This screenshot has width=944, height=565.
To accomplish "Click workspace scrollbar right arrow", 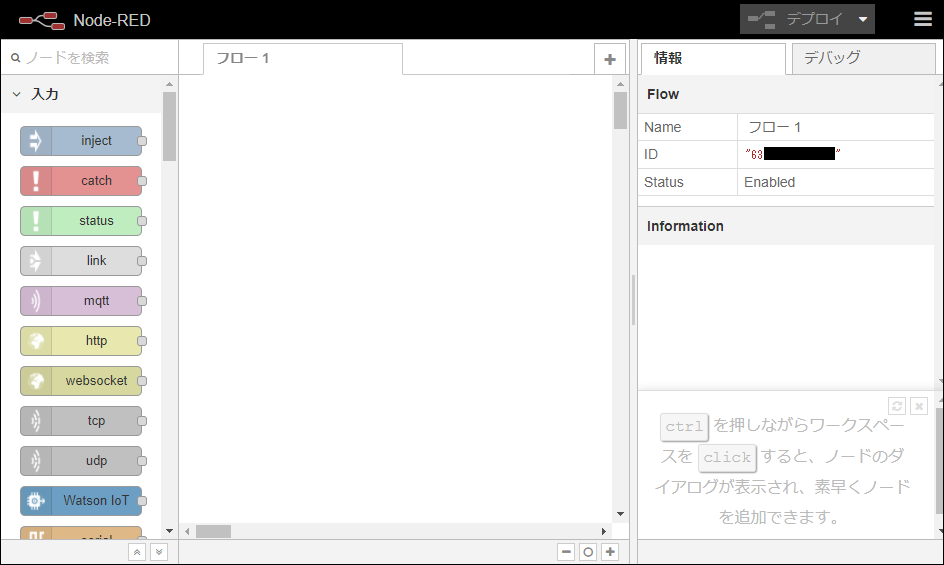I will [604, 531].
